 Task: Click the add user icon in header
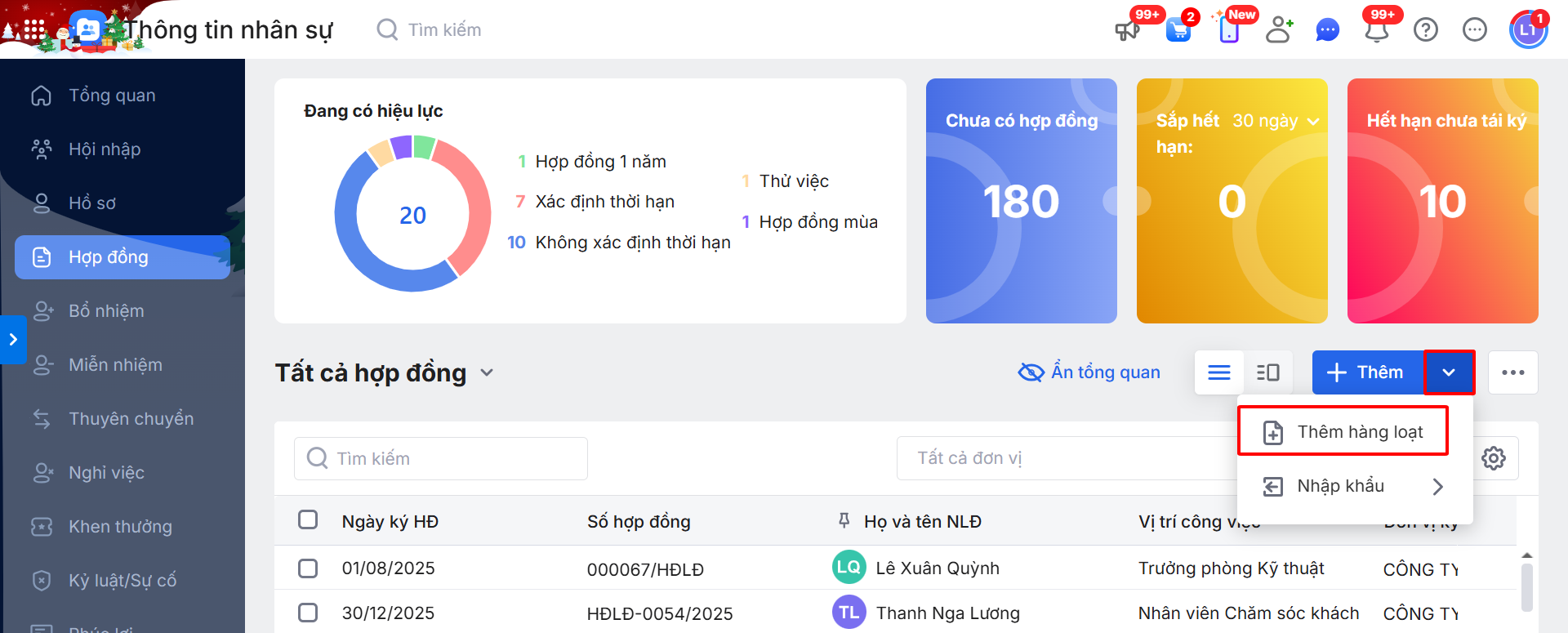pos(1279,30)
